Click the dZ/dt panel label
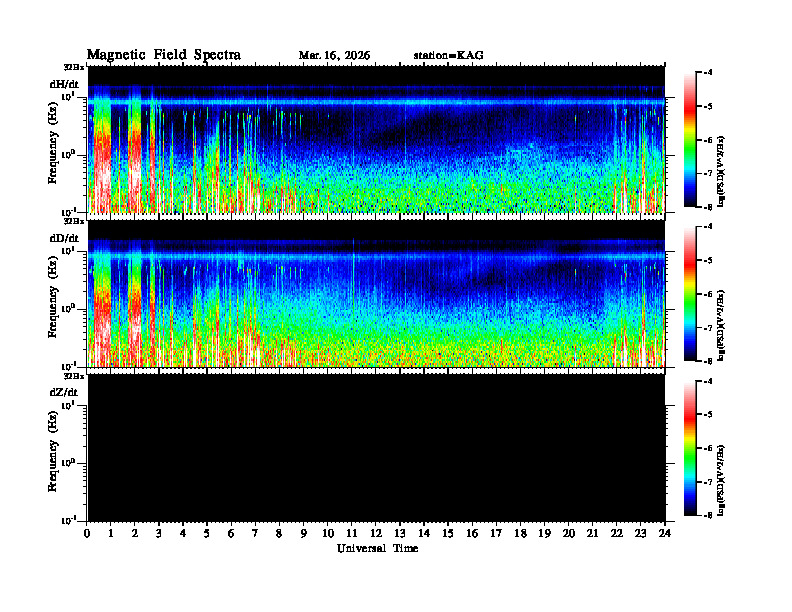Screen dimensions: 792x612 tap(64, 392)
